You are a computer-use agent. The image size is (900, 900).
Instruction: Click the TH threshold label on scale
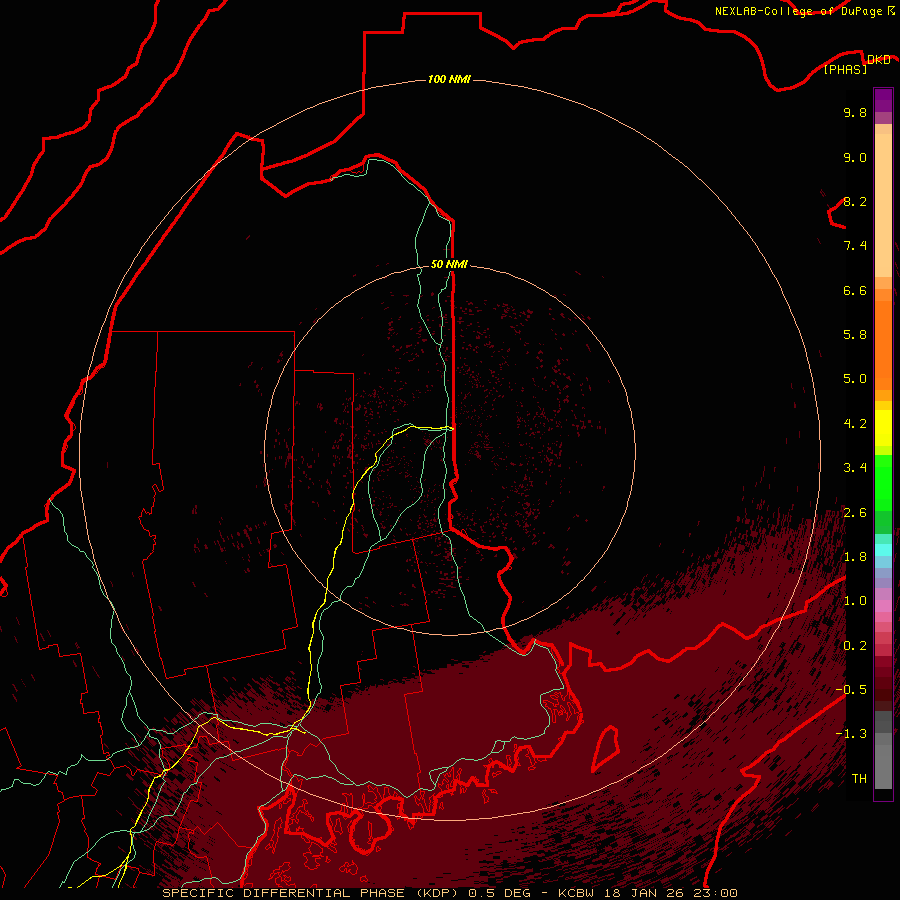pyautogui.click(x=859, y=778)
